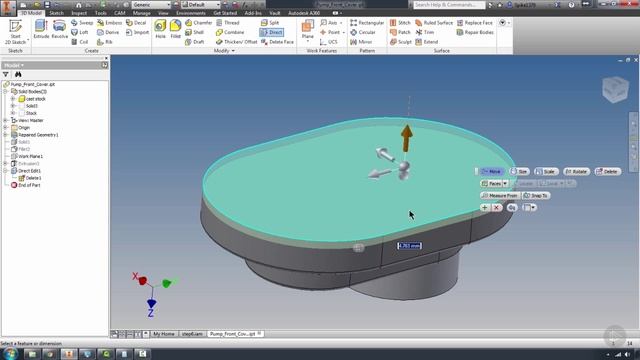Switch to the My Home document tab
The image size is (640, 360).
click(164, 334)
